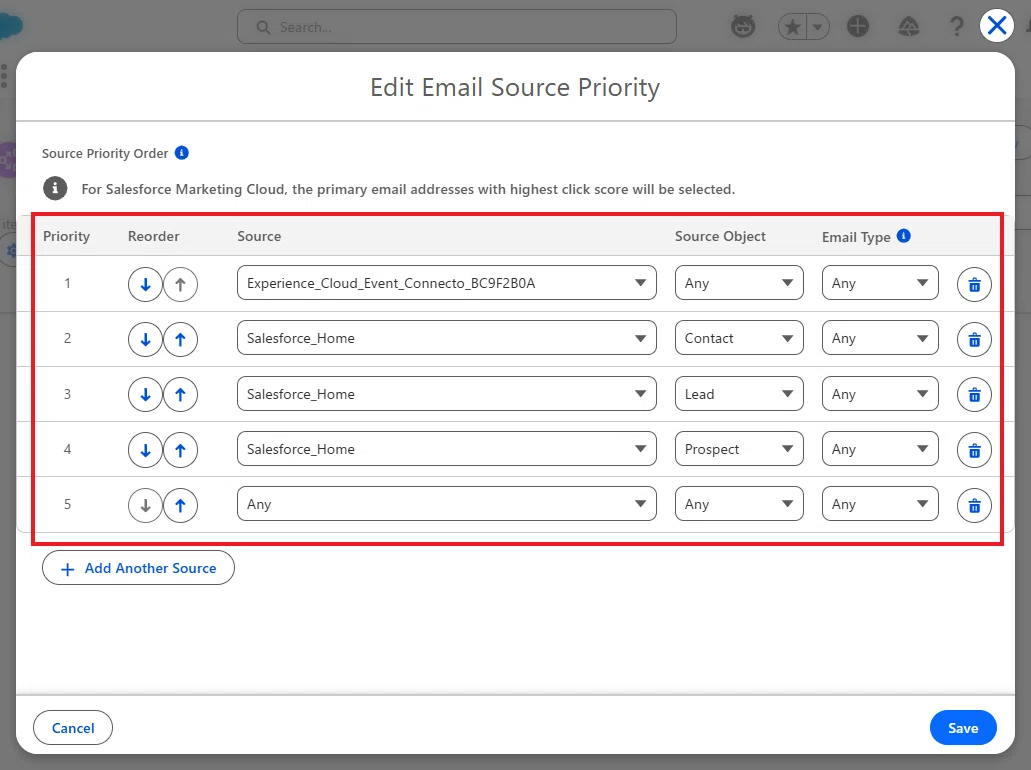Click move-down arrow for priority 5 row
The width and height of the screenshot is (1031, 770).
145,505
